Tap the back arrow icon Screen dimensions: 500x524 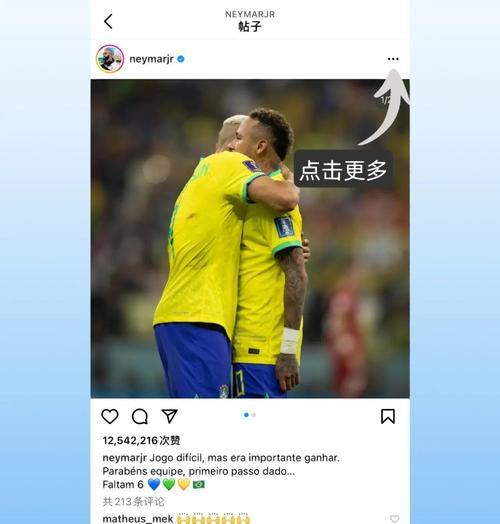(108, 21)
